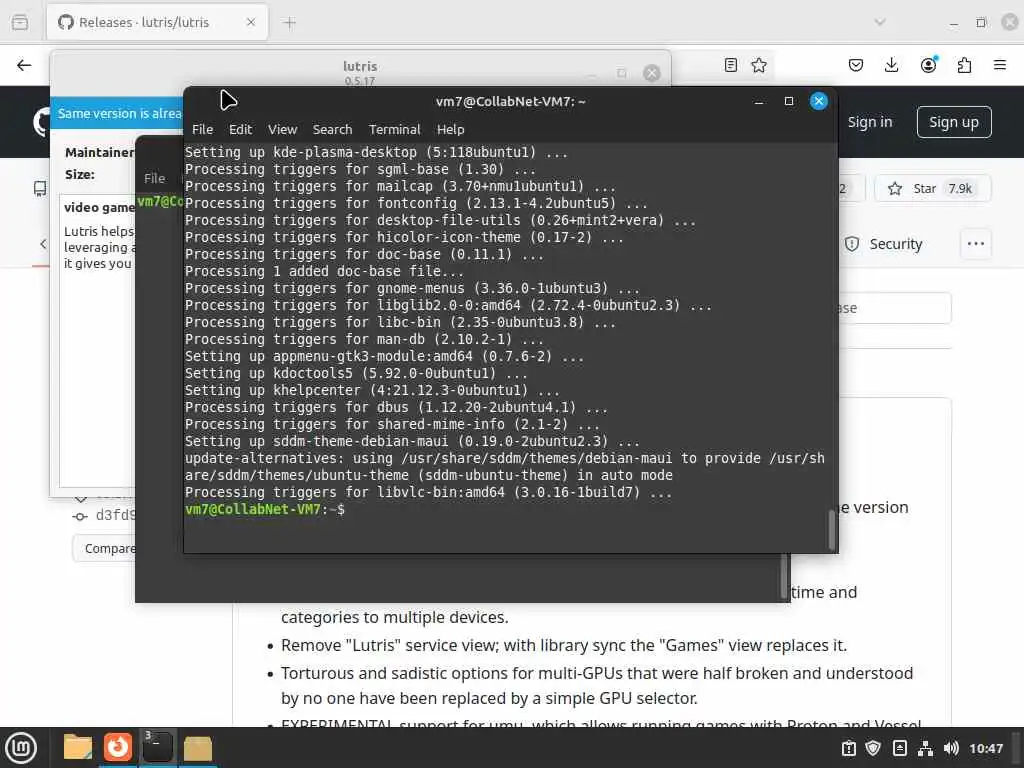Click the background terminal scrollbar
Viewport: 1024px width, 768px height.
[784, 577]
